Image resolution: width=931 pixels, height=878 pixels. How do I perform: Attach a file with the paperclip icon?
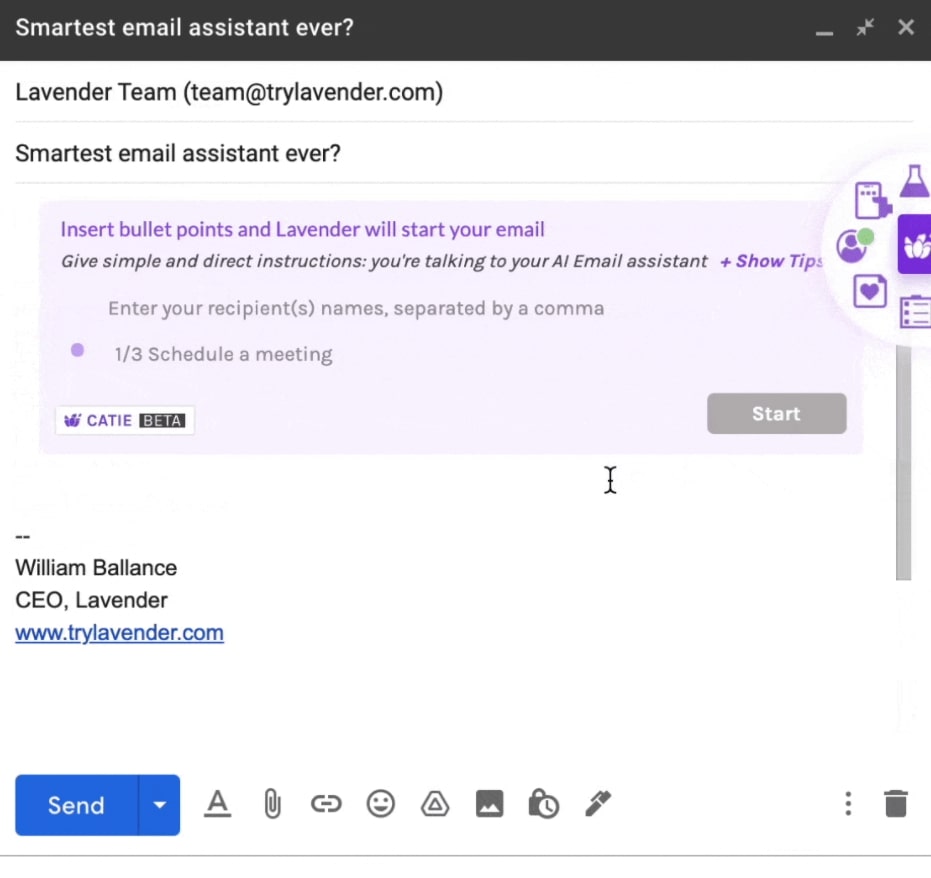click(x=272, y=804)
